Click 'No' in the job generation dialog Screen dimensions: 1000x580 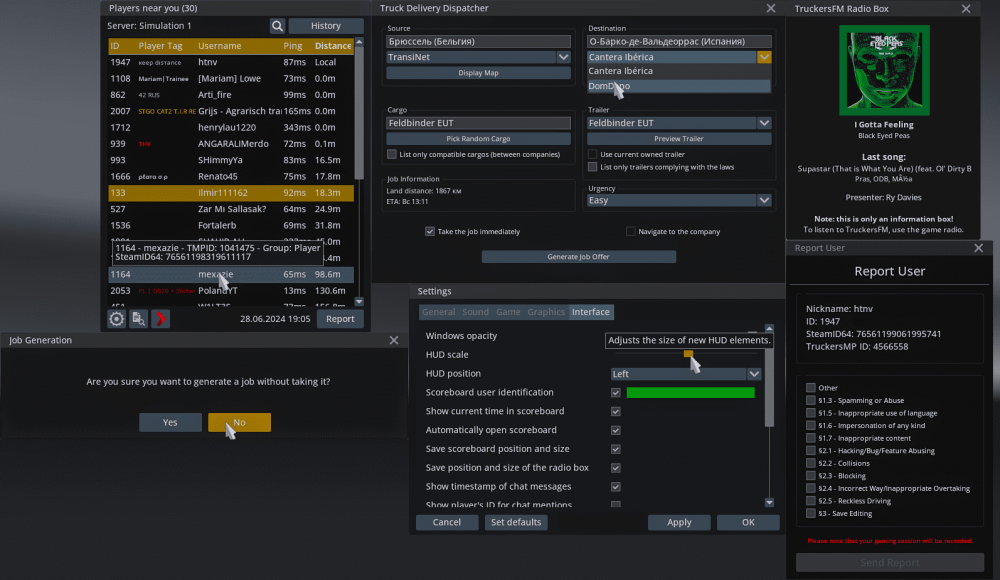(239, 422)
